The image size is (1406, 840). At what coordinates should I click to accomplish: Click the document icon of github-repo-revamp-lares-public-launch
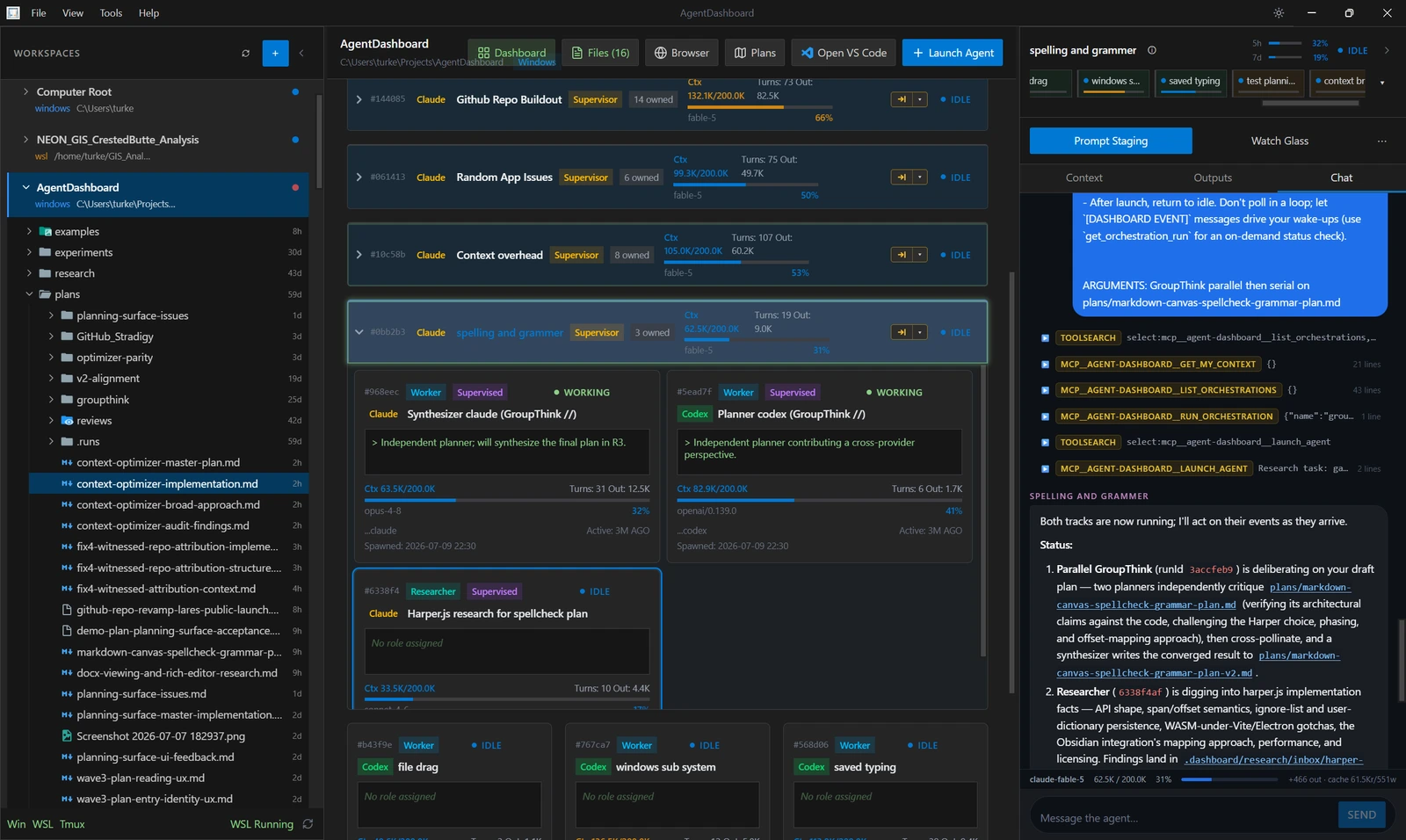(x=67, y=610)
